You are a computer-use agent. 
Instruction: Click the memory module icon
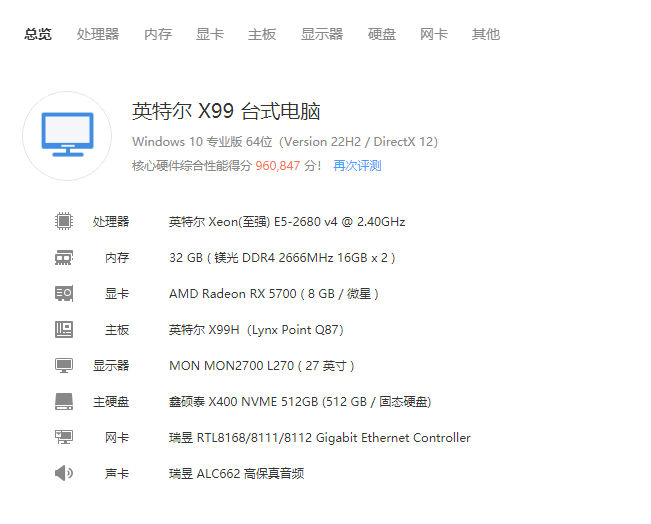pos(64,257)
